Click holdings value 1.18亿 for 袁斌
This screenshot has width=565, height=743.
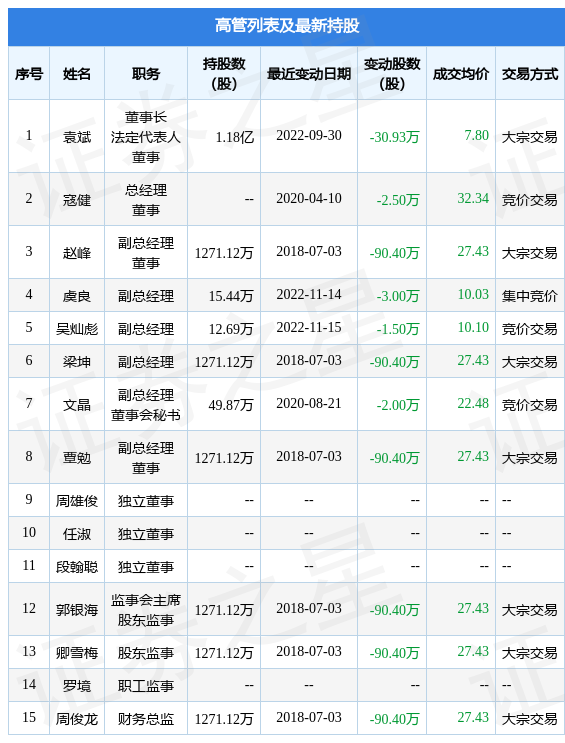pyautogui.click(x=235, y=137)
